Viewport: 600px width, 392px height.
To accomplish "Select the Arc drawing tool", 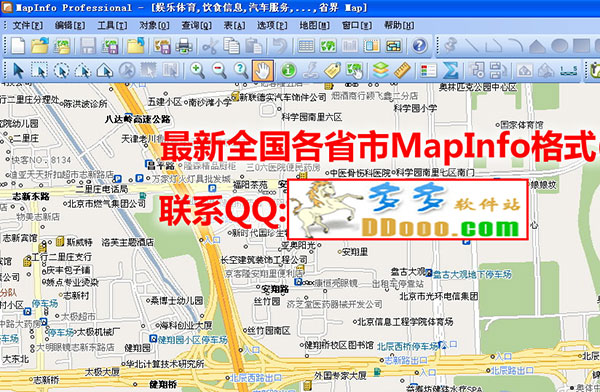I will point(515,46).
